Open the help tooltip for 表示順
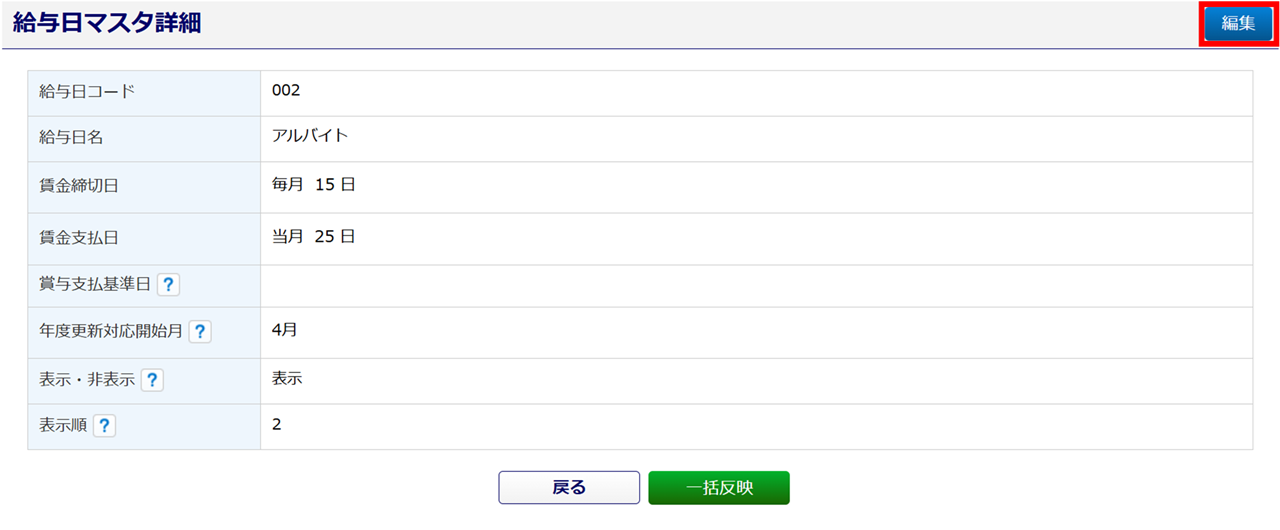Image resolution: width=1280 pixels, height=530 pixels. (x=104, y=426)
